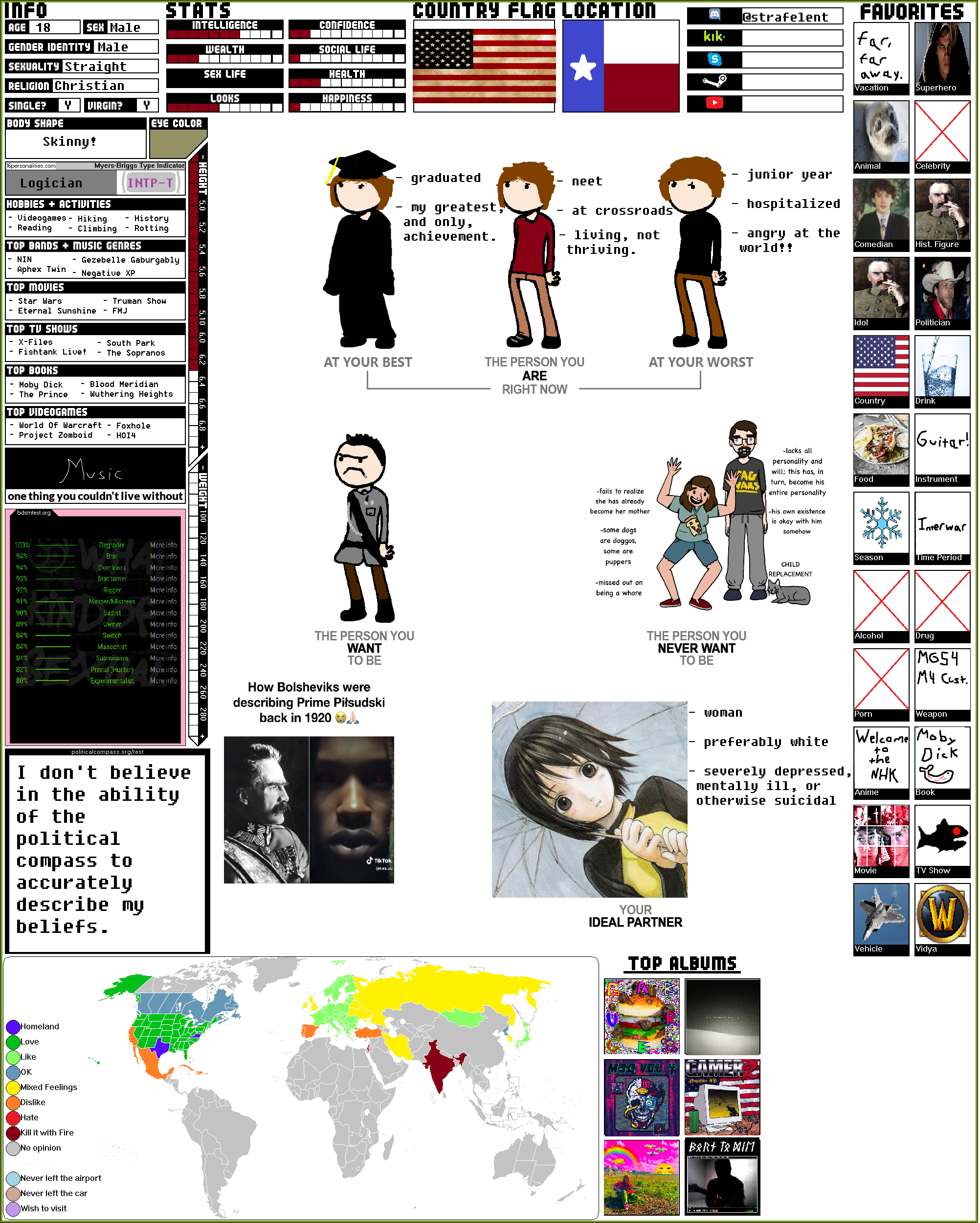Screen dimensions: 980x1223
Task: Click the Steam icon
Action: tap(714, 82)
